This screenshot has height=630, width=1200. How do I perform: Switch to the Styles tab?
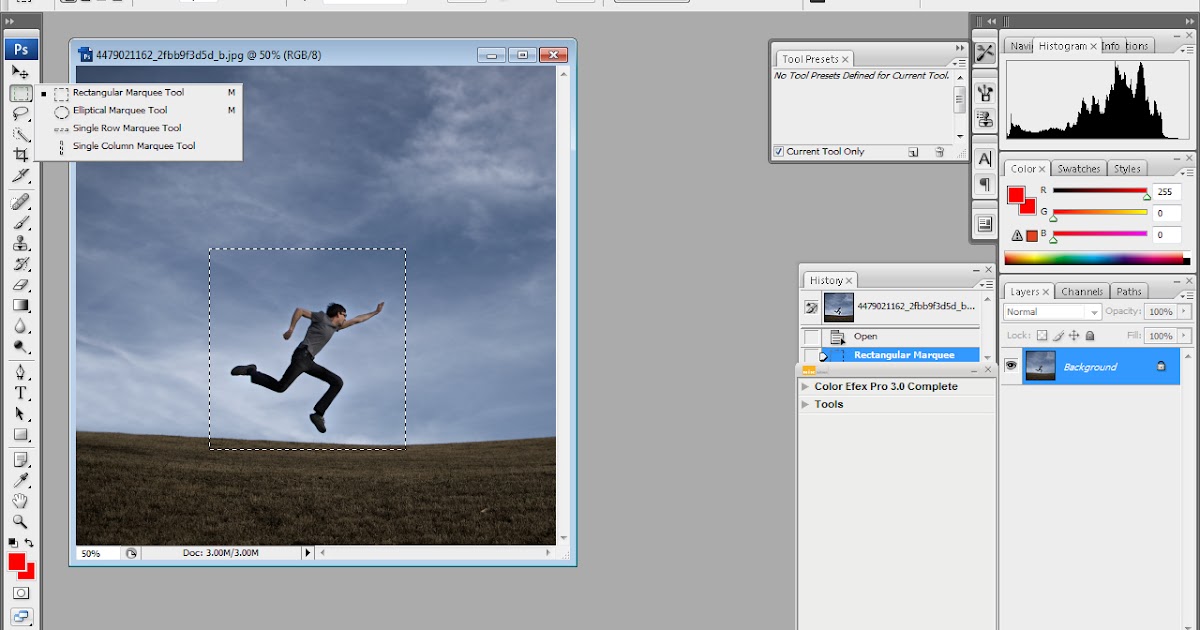(x=1127, y=169)
